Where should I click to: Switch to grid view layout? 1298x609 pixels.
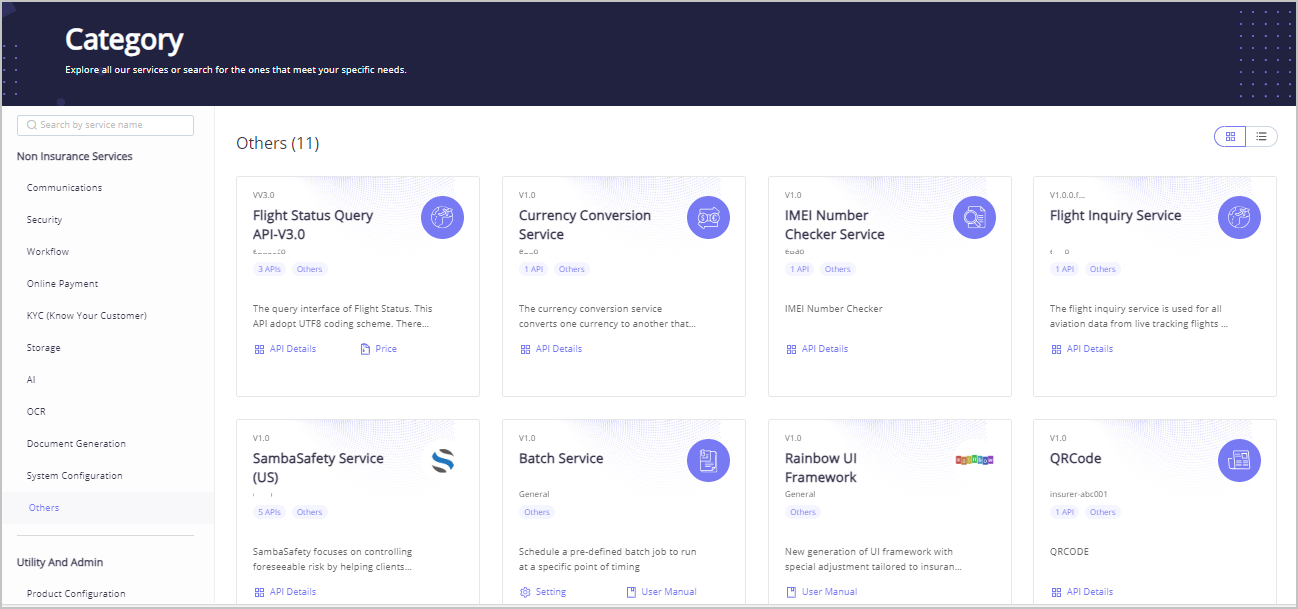(x=1230, y=136)
